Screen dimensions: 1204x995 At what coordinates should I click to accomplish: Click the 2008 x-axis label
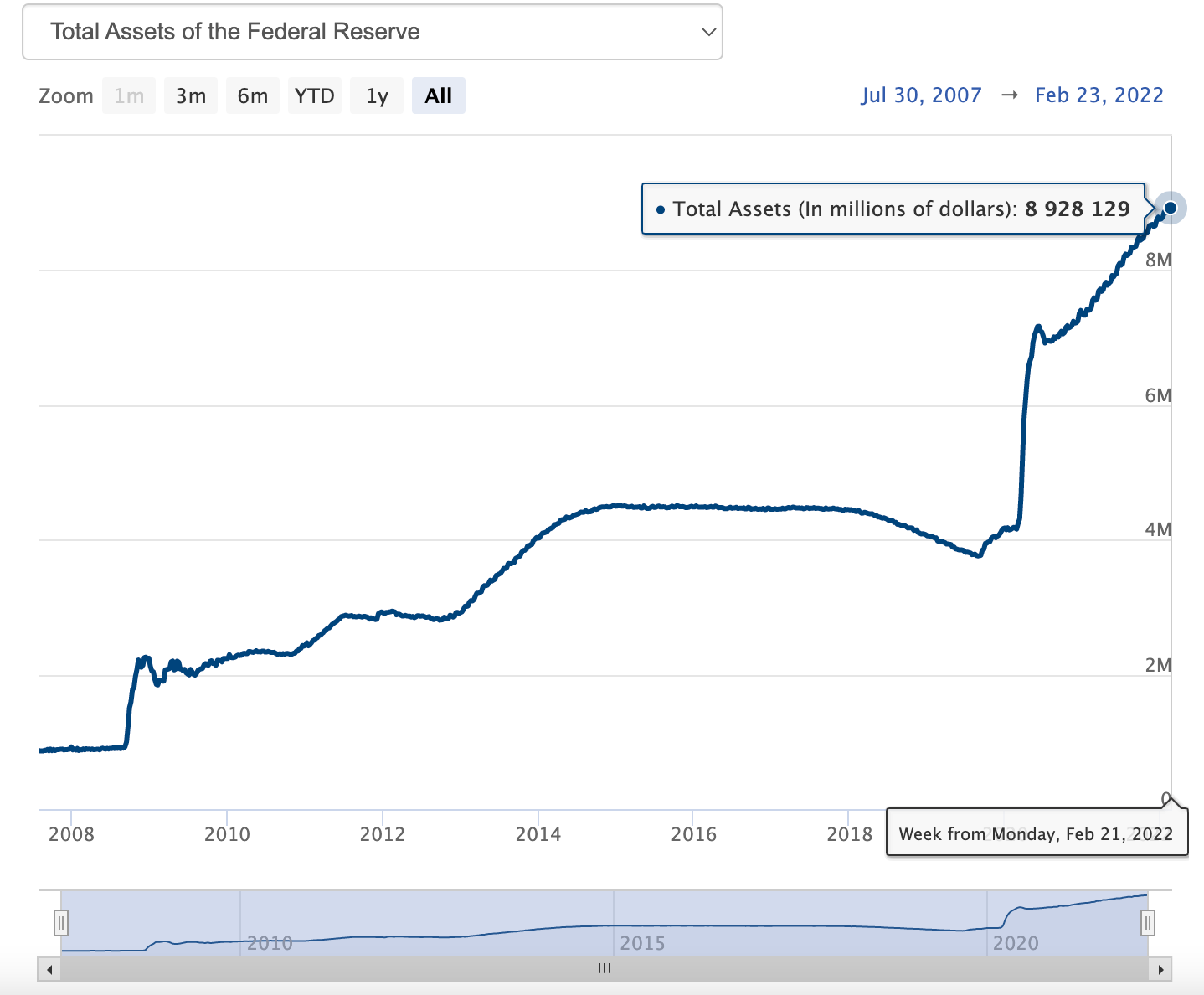(72, 834)
